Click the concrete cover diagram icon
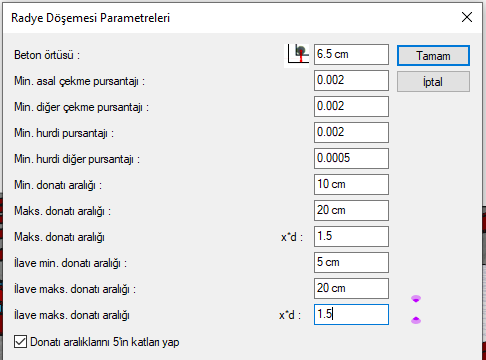This screenshot has width=486, height=360. tap(297, 55)
